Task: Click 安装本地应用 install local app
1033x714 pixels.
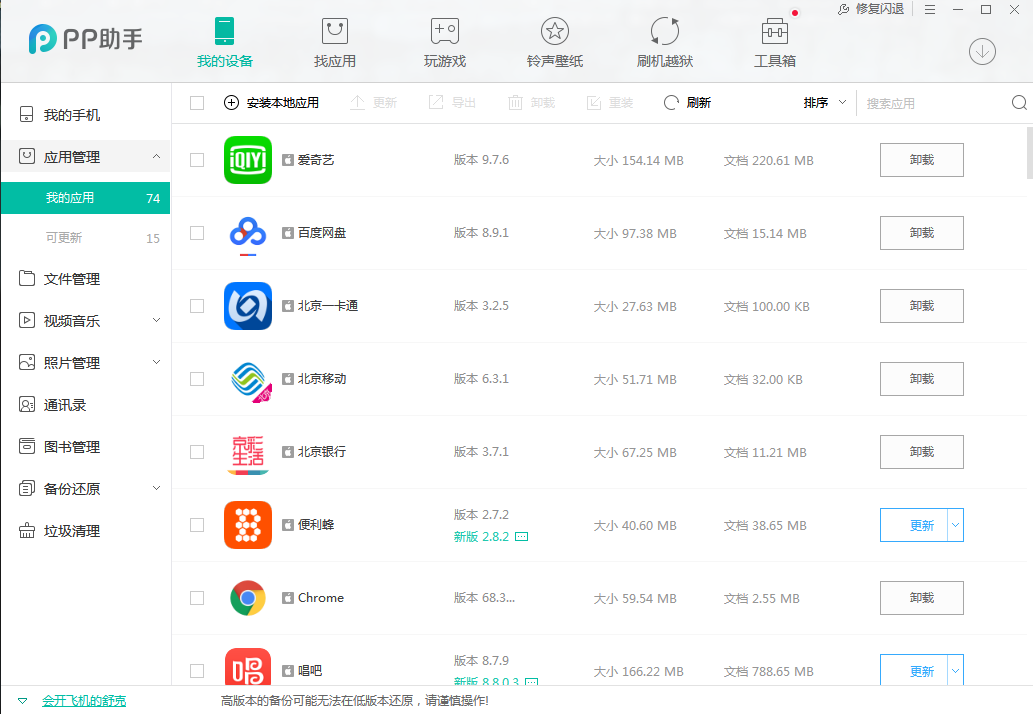Action: [271, 103]
